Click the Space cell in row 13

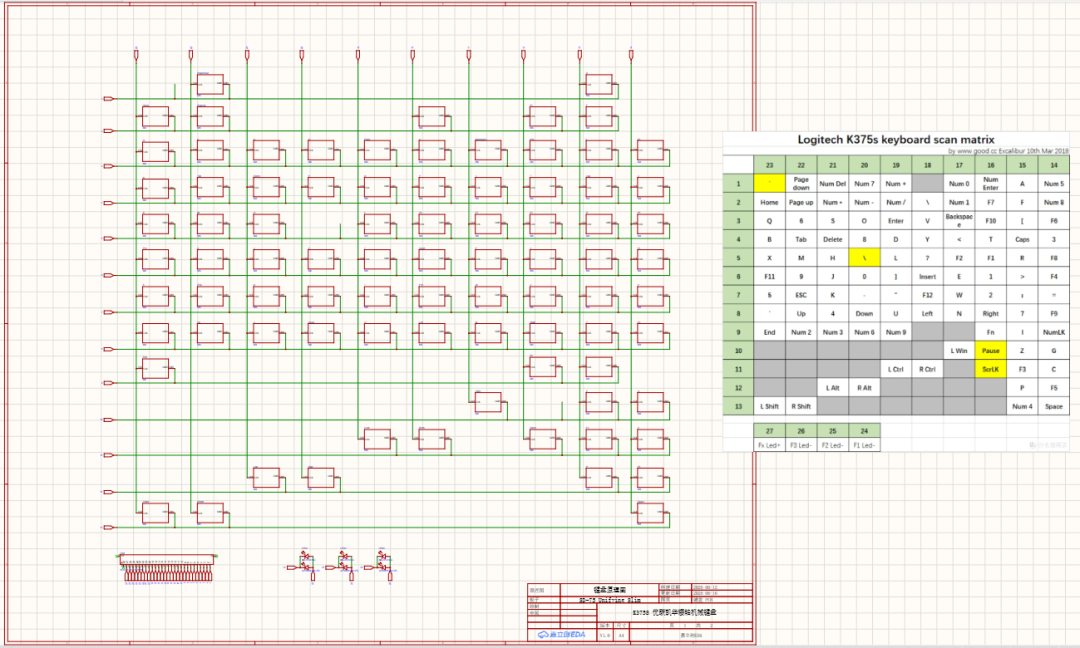click(x=1054, y=406)
